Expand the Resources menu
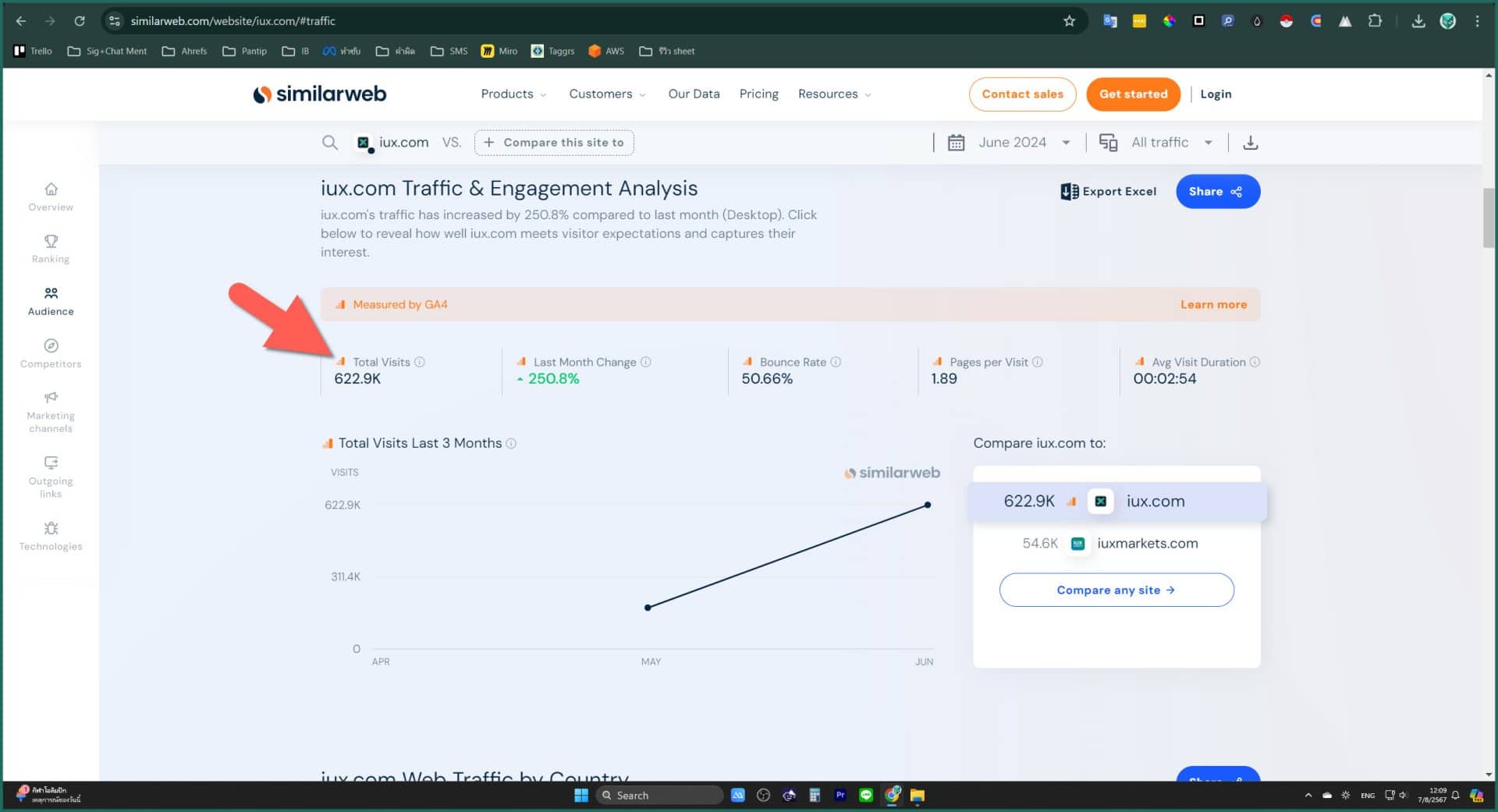 click(834, 94)
